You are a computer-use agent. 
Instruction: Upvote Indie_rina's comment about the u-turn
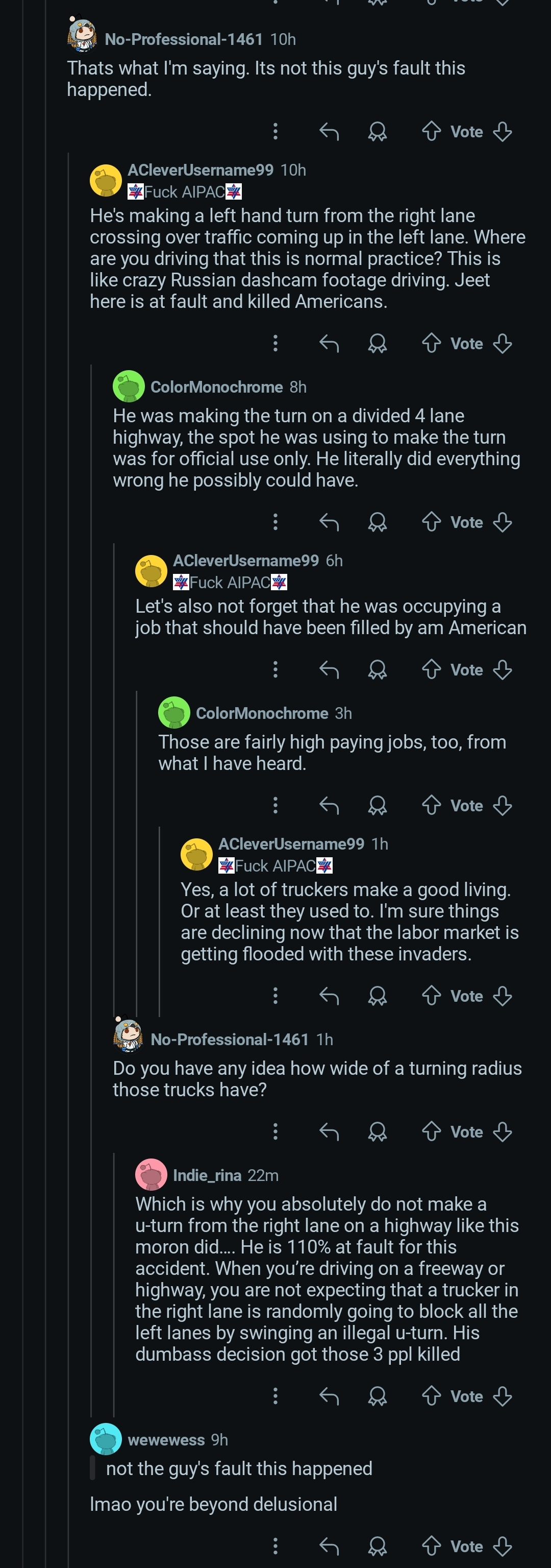pyautogui.click(x=431, y=1396)
